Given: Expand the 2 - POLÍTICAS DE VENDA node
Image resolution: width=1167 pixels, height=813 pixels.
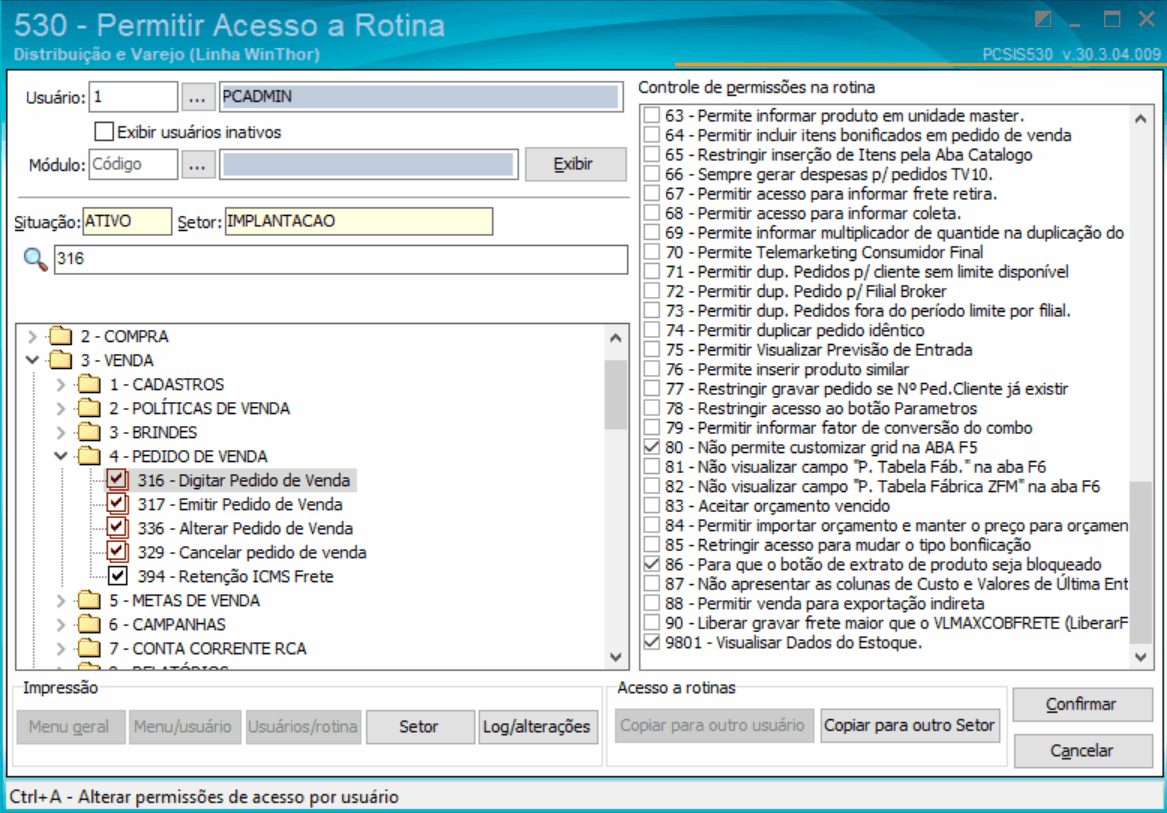Looking at the screenshot, I should coord(61,409).
